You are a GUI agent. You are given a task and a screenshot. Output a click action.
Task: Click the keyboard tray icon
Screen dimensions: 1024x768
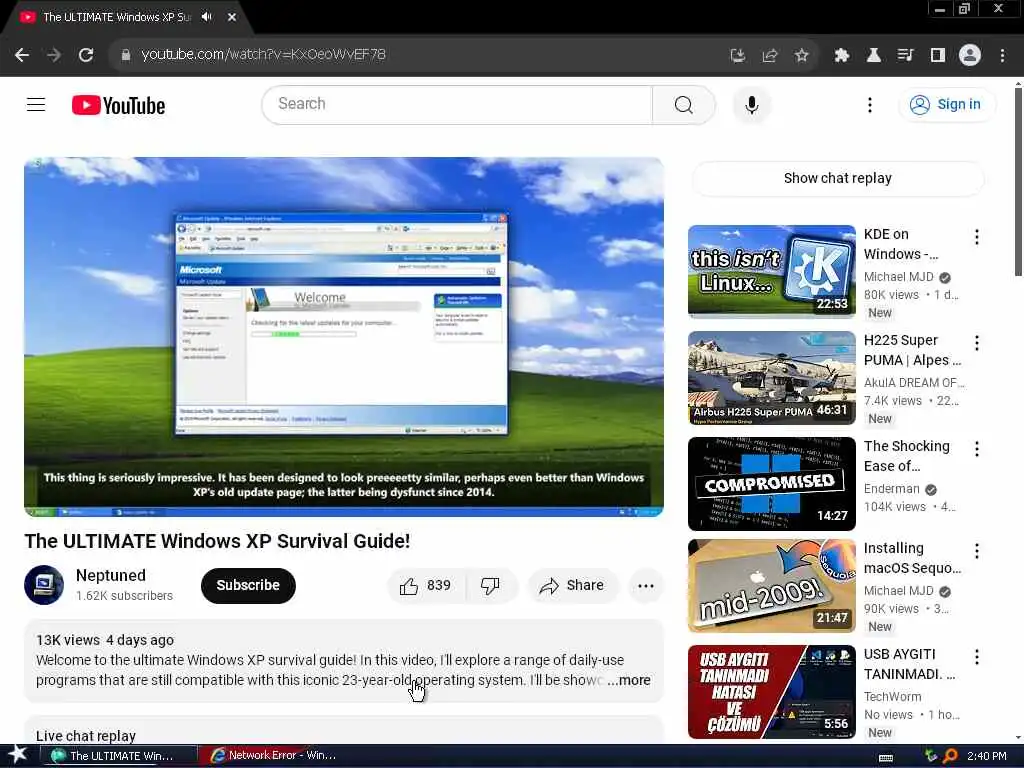tap(886, 757)
